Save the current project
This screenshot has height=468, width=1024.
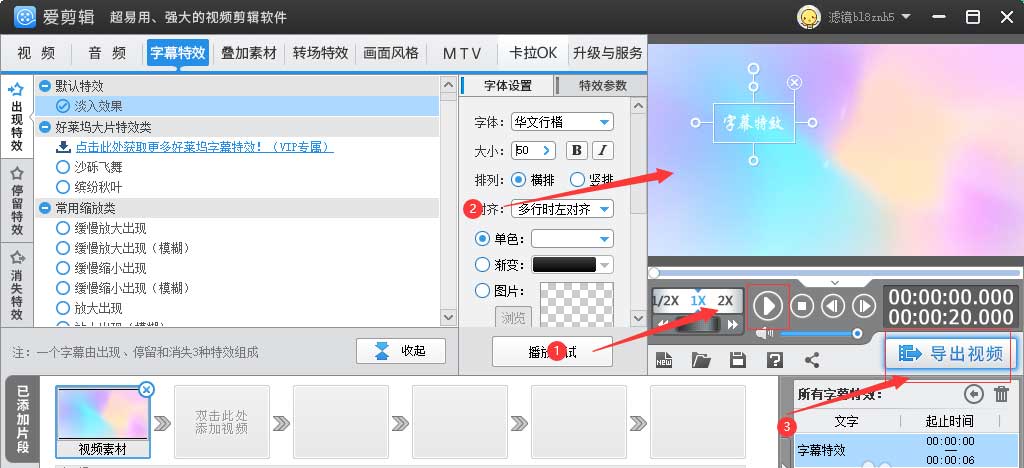738,360
